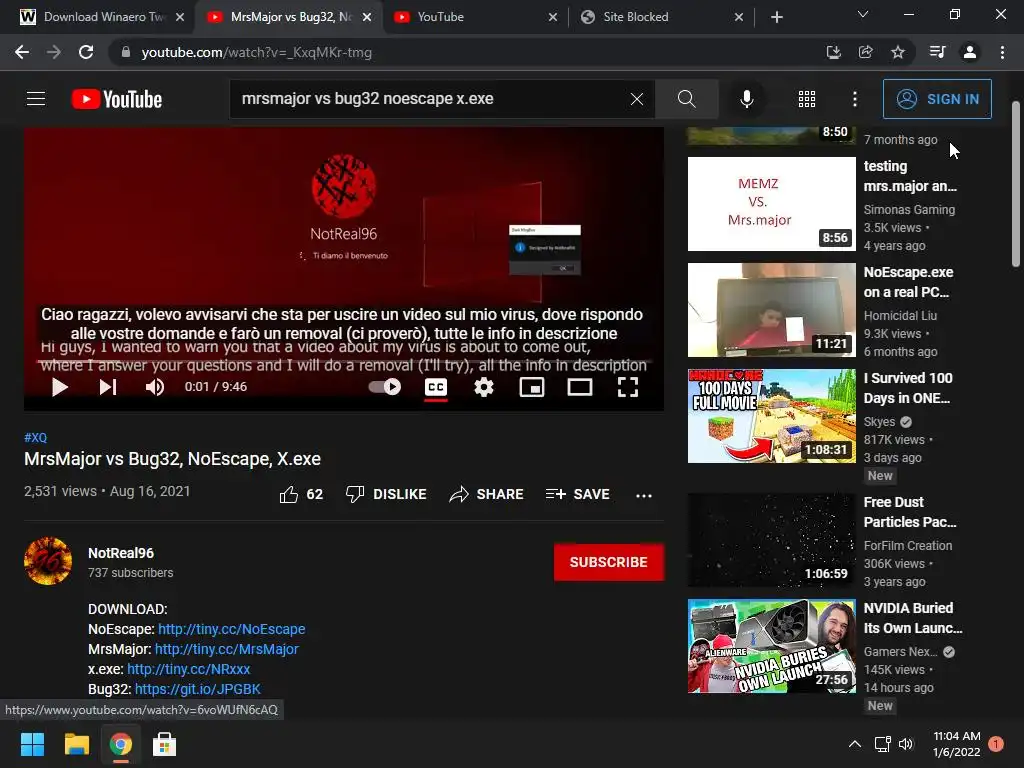Open the tiny.cc/MrsMajor download link

pos(227,649)
